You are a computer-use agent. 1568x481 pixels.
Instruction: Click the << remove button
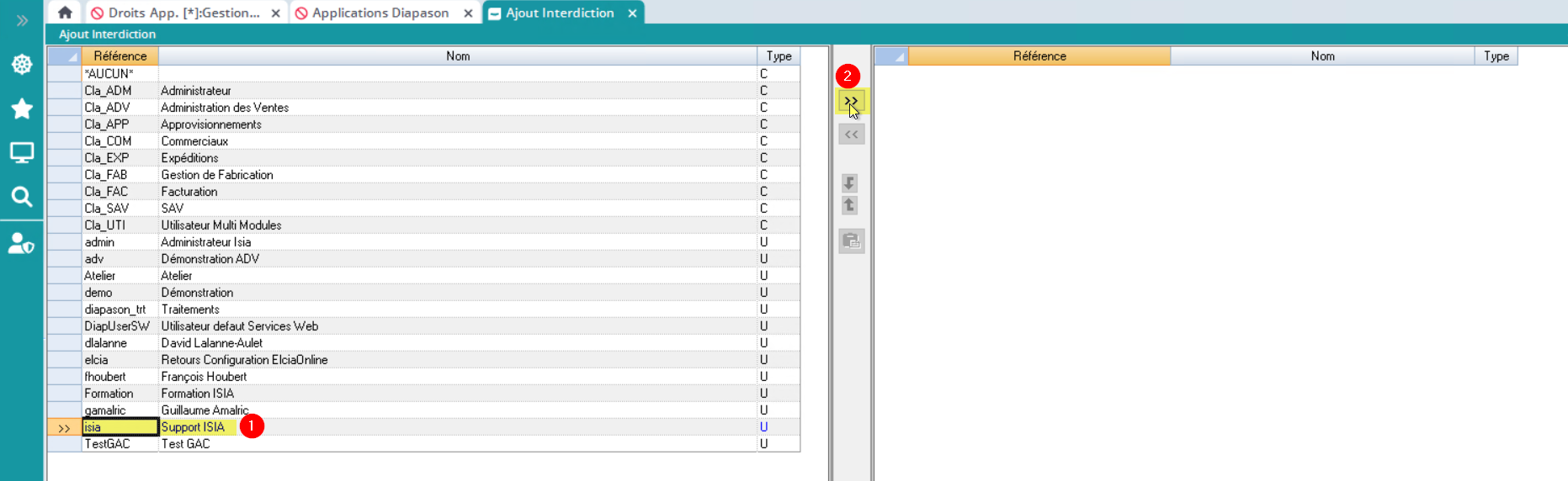851,135
